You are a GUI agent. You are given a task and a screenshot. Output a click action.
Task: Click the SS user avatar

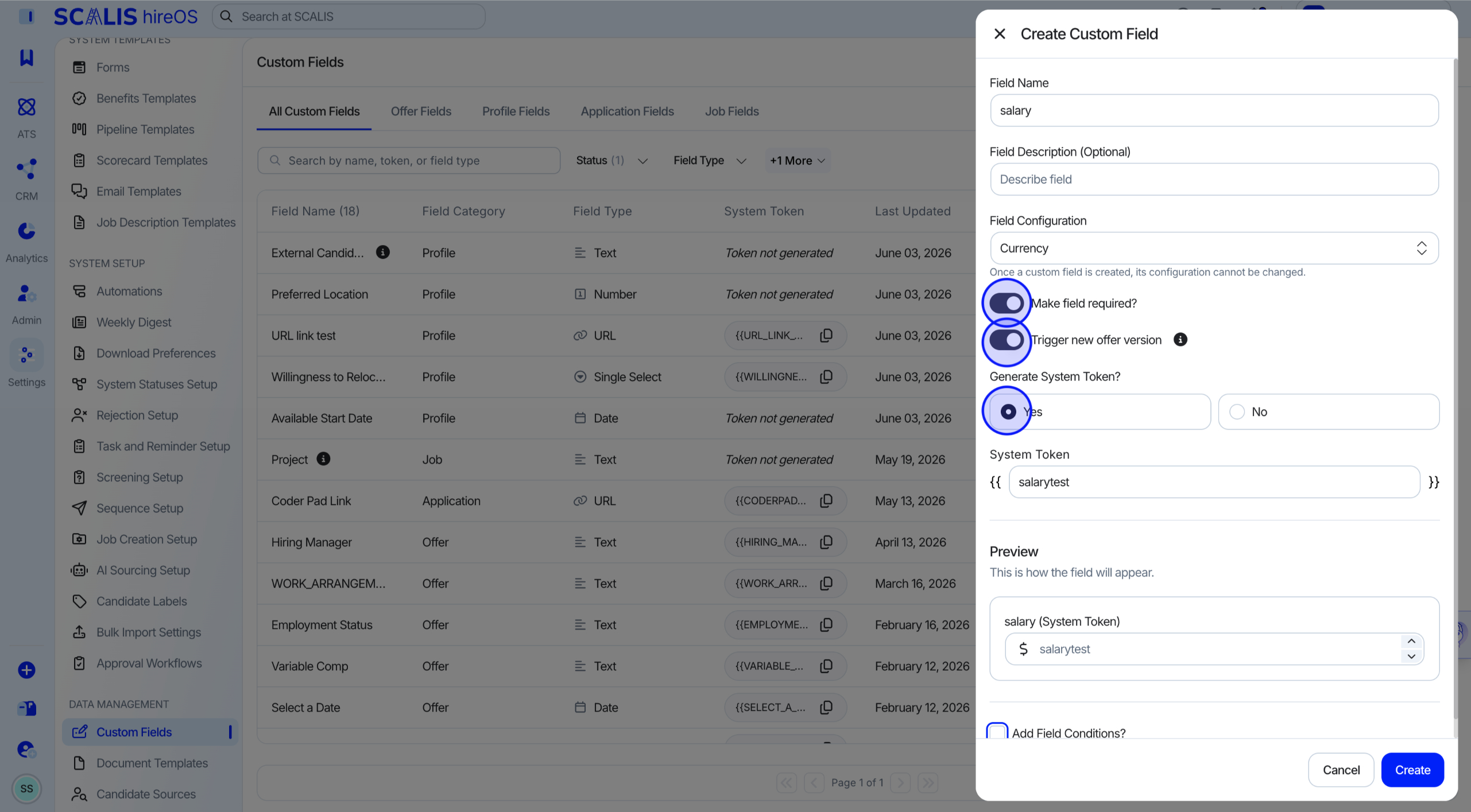tap(26, 788)
